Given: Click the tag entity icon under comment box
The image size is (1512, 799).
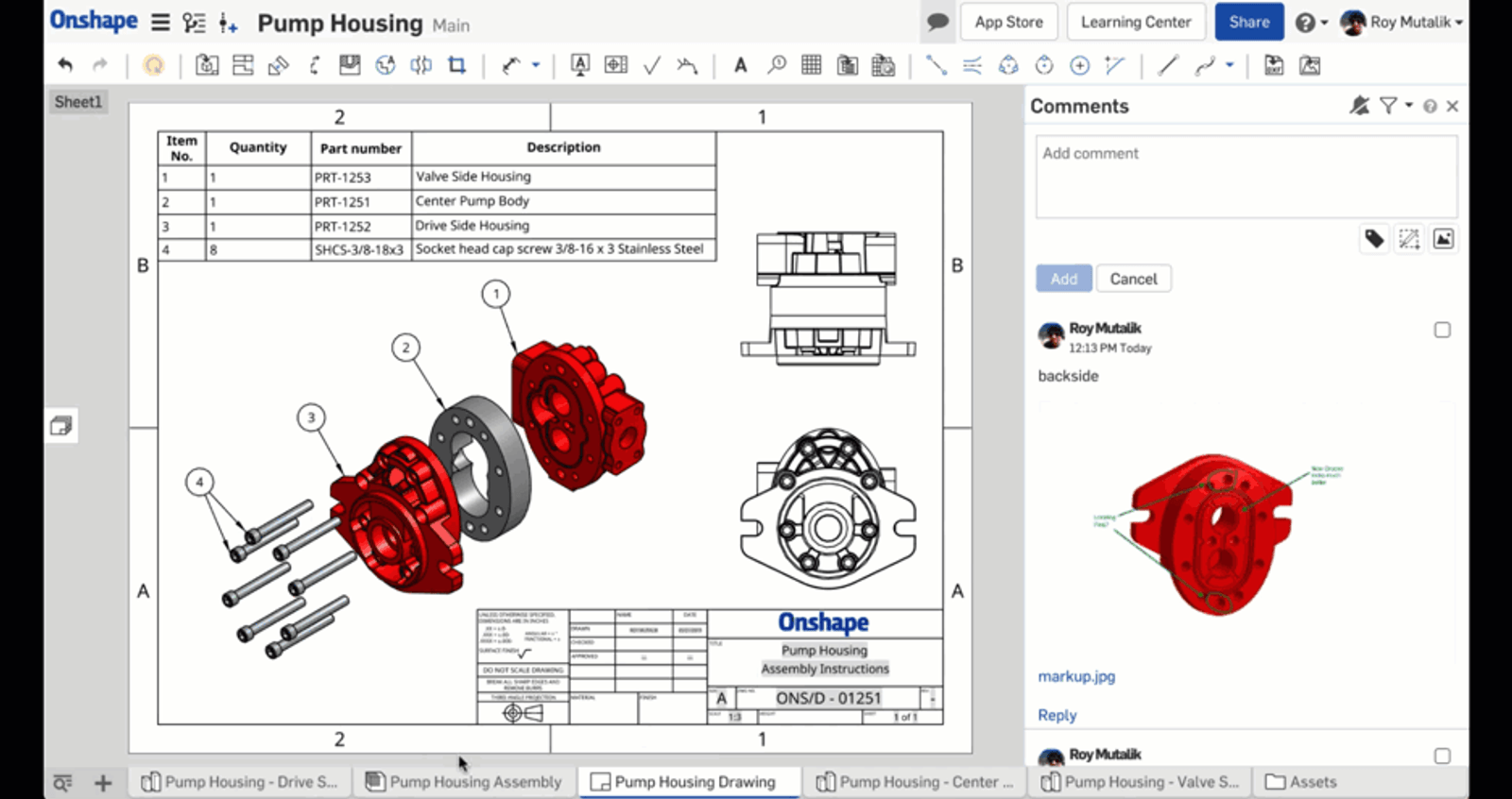Looking at the screenshot, I should click(x=1374, y=239).
